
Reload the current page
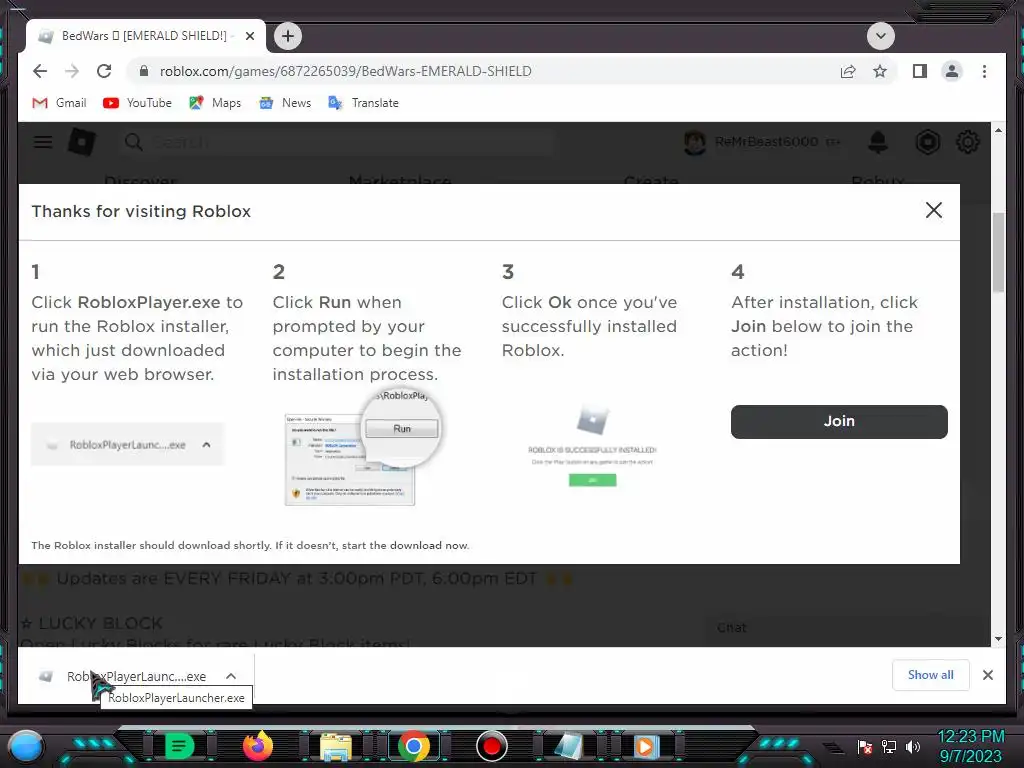point(104,71)
